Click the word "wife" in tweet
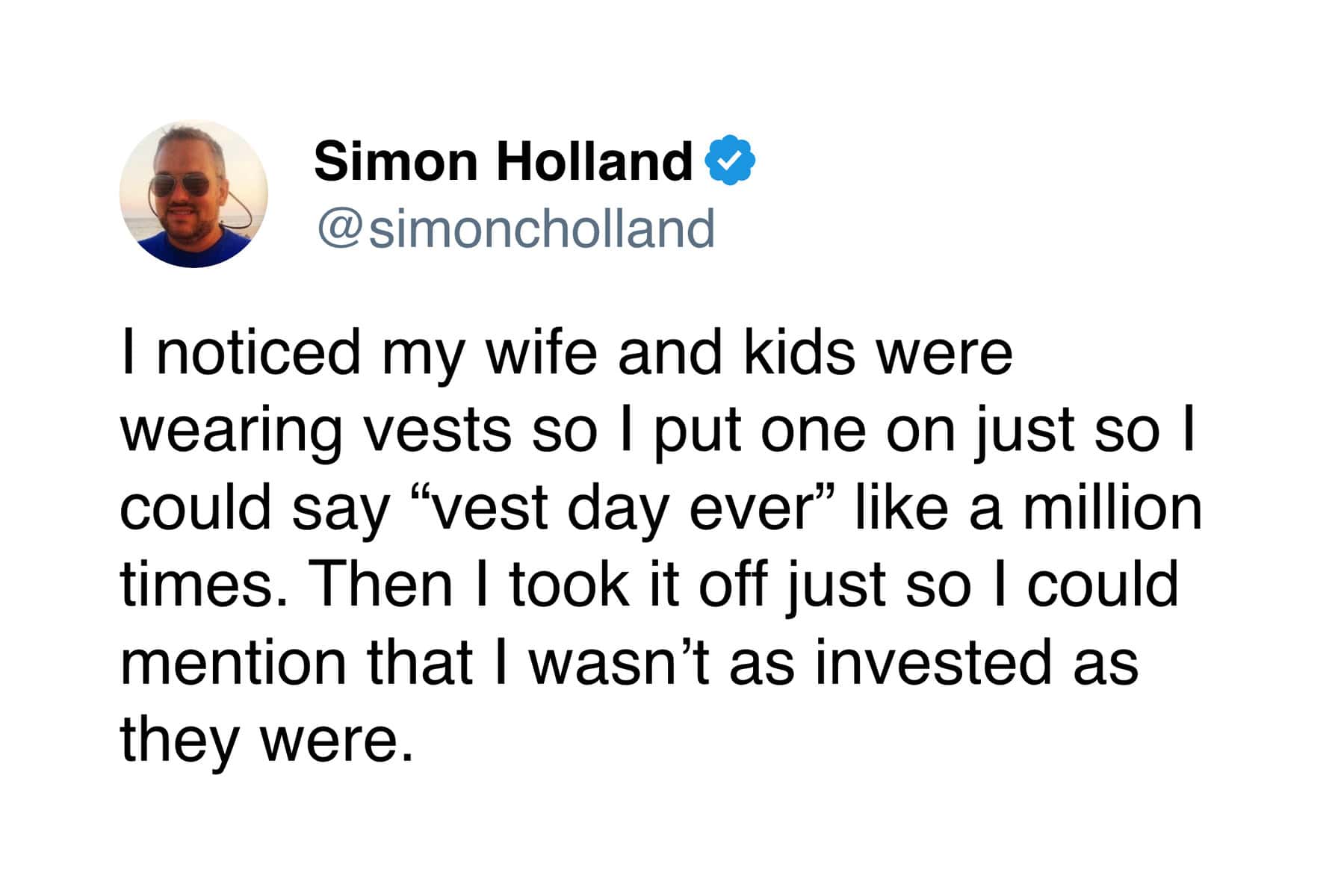This screenshot has height=896, width=1341. 542,353
